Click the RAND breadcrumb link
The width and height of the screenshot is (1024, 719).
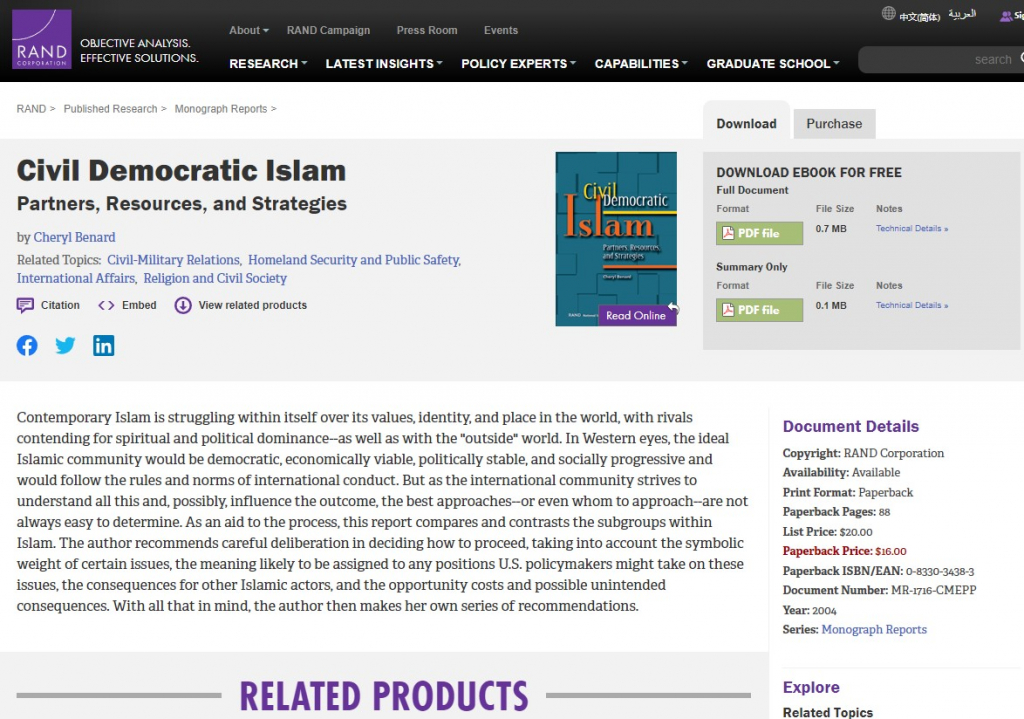[31, 108]
